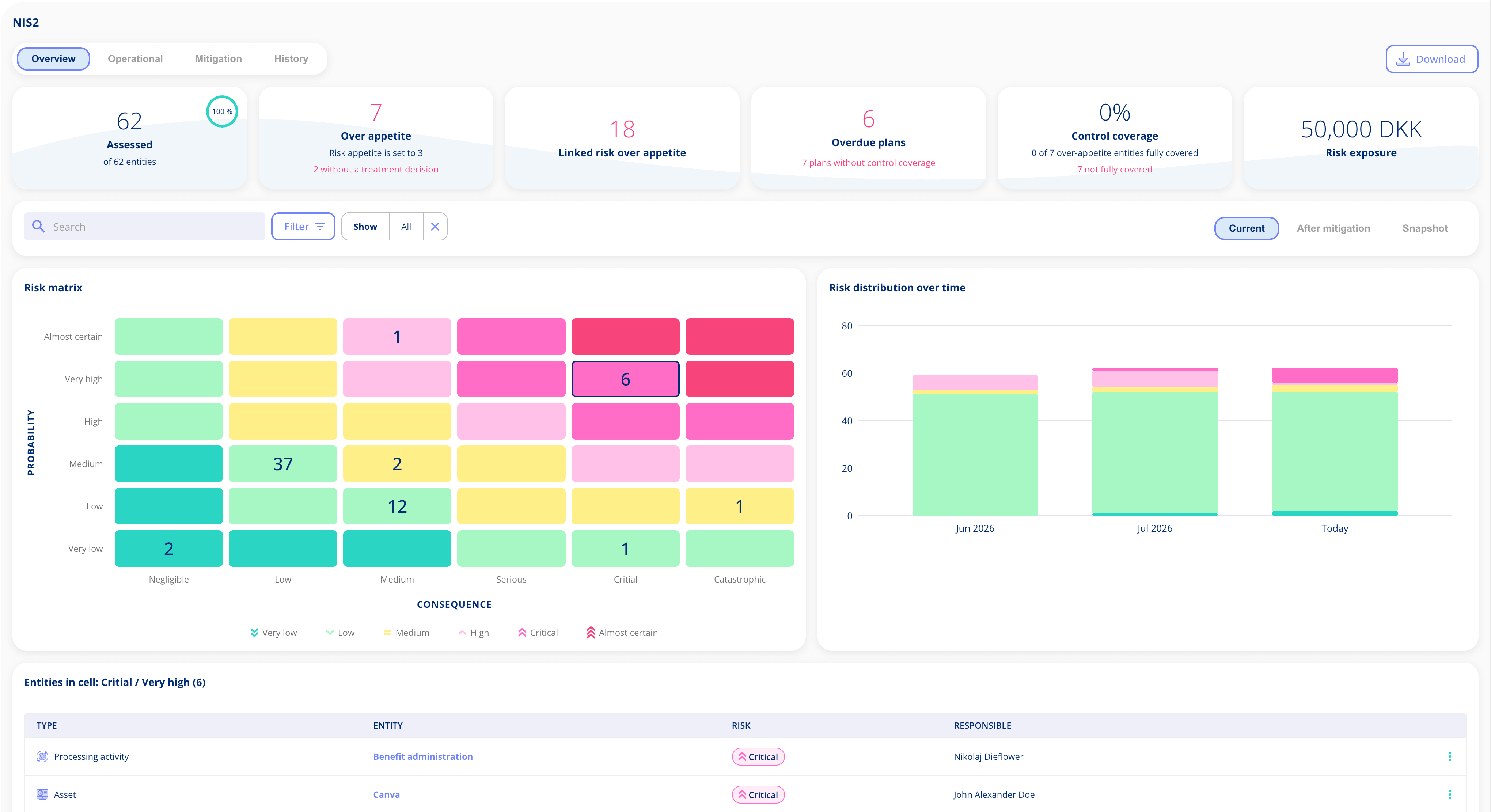Screen dimensions: 1491x812
Task: Click the Very low legend icon
Action: (254, 632)
